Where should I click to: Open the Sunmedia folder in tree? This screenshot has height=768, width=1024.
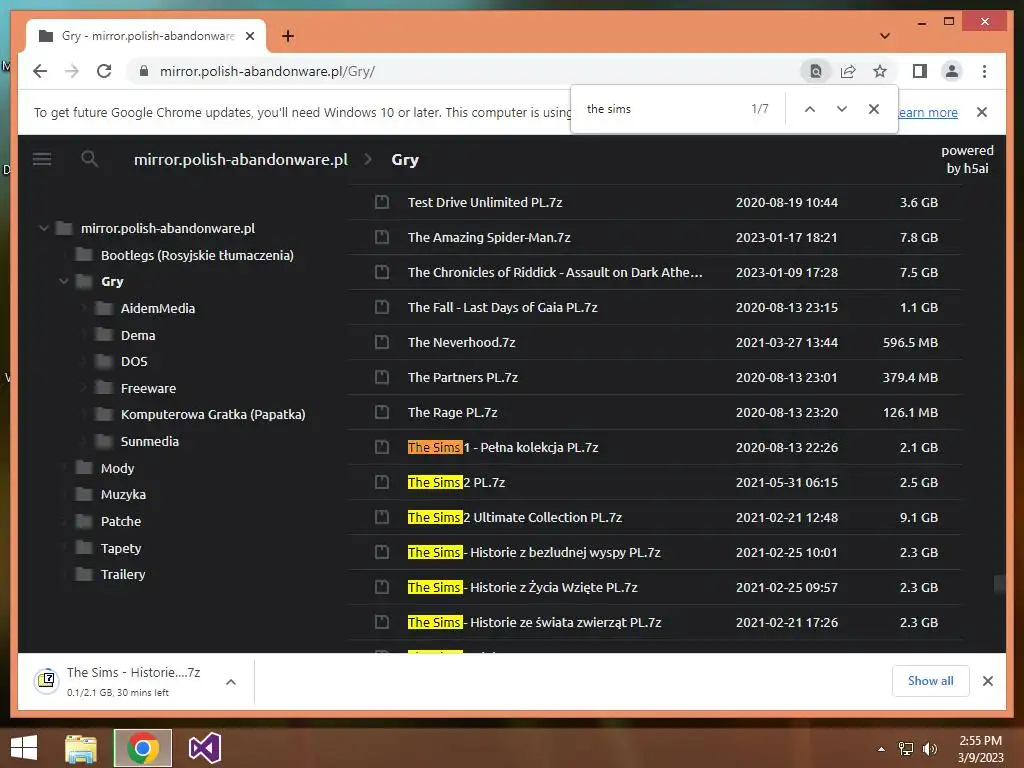click(x=150, y=441)
